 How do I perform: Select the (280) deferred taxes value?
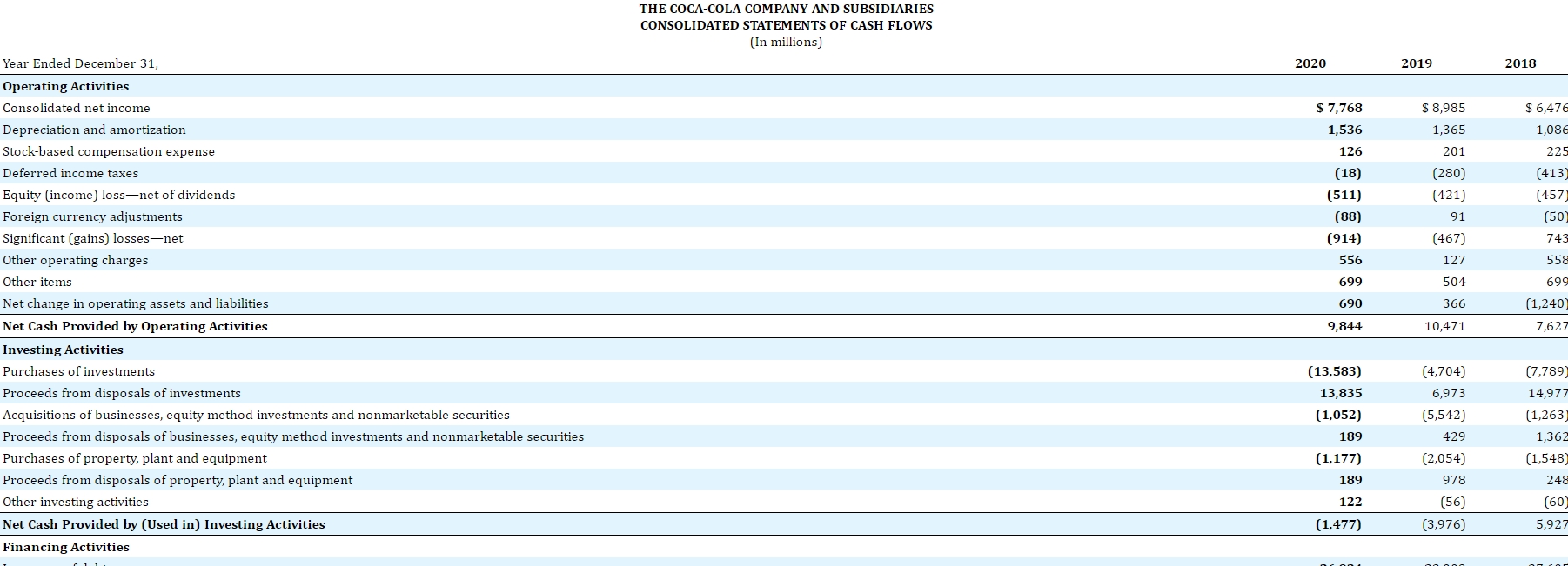[x=1449, y=173]
